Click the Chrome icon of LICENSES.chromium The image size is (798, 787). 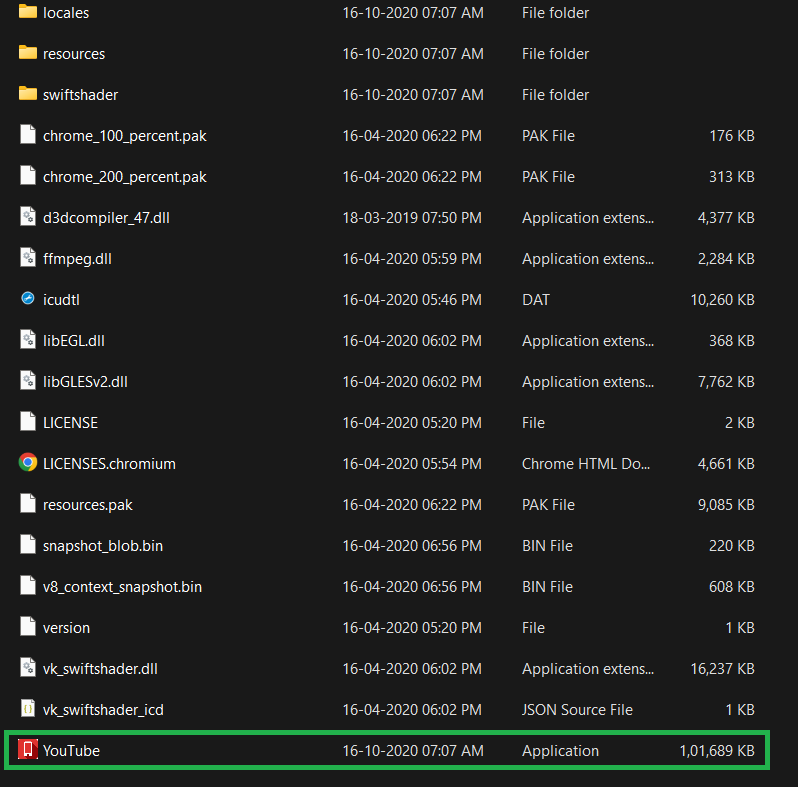point(27,462)
